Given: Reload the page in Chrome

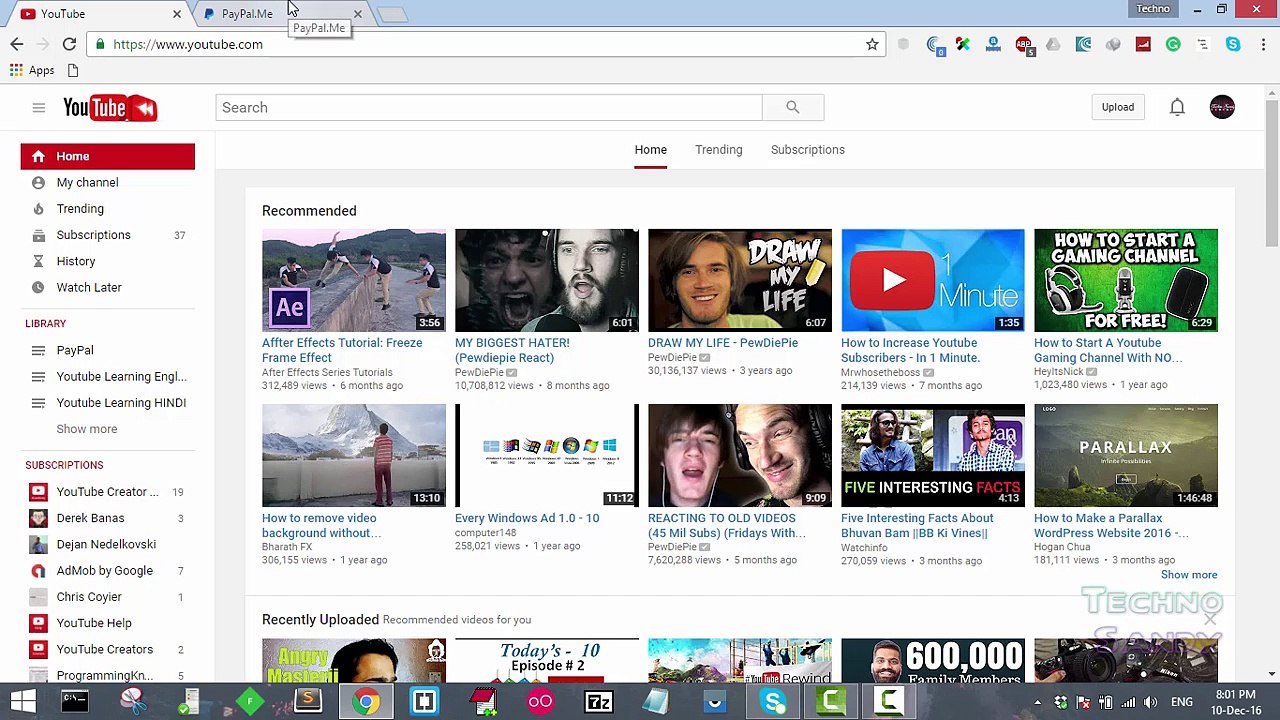Looking at the screenshot, I should click(x=69, y=44).
